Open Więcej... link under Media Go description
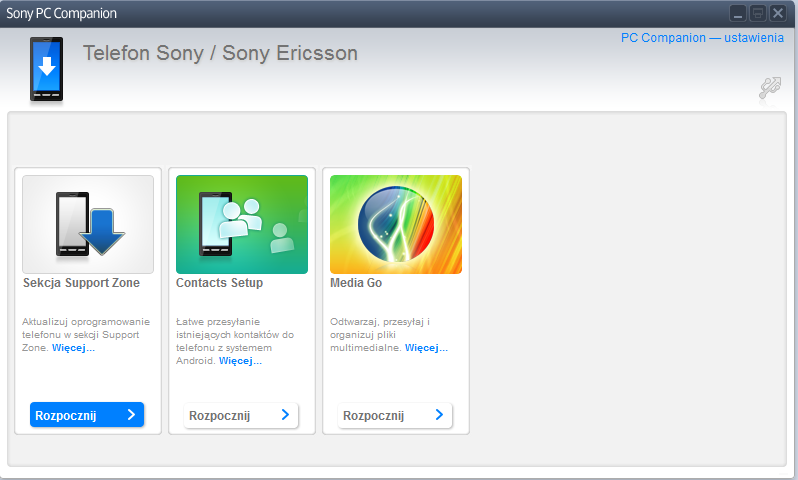Viewport: 798px width, 480px height. tap(426, 348)
